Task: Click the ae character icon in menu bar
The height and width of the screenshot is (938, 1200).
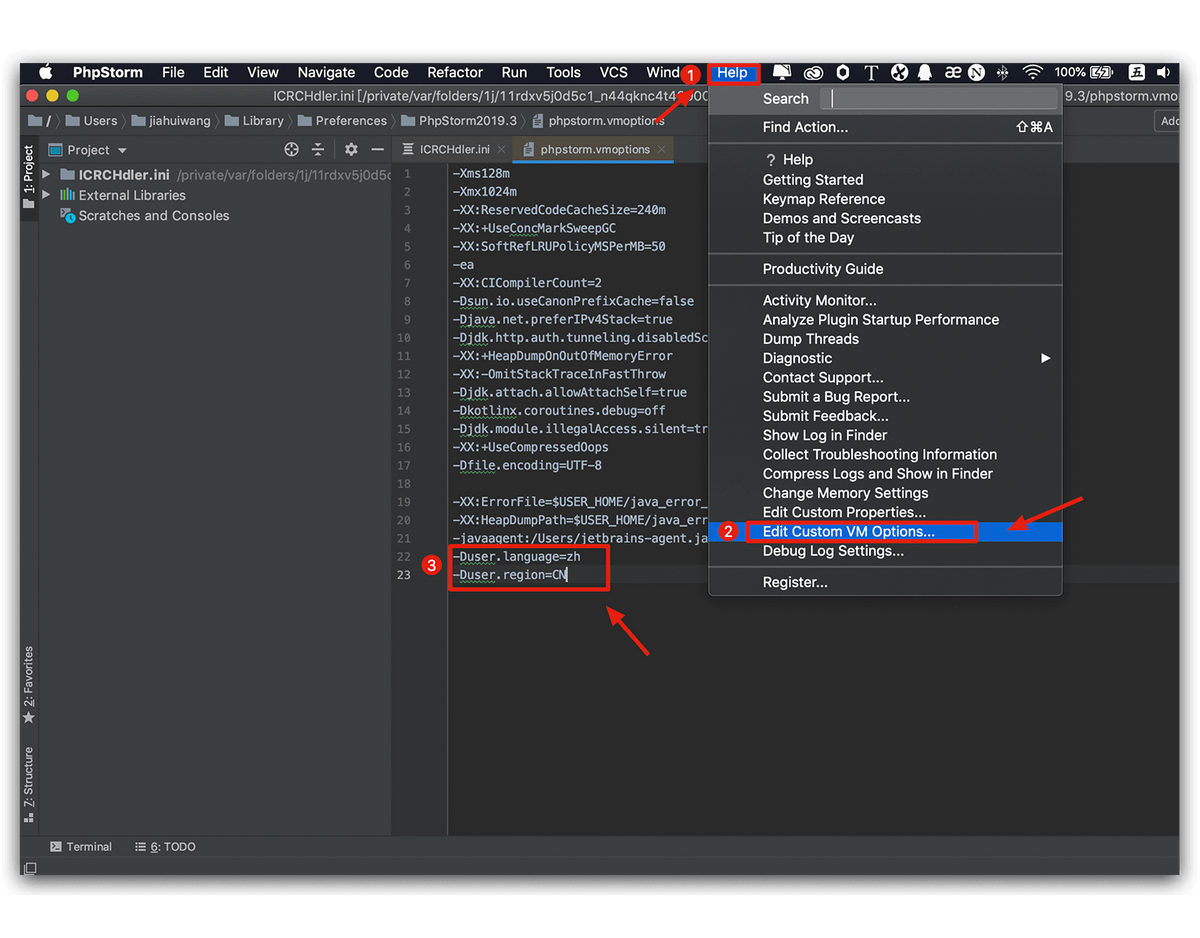Action: tap(952, 72)
